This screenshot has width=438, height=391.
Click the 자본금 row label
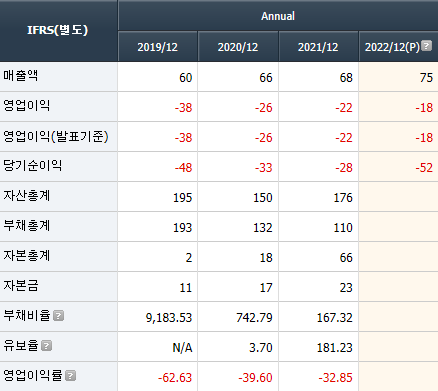tap(21, 286)
